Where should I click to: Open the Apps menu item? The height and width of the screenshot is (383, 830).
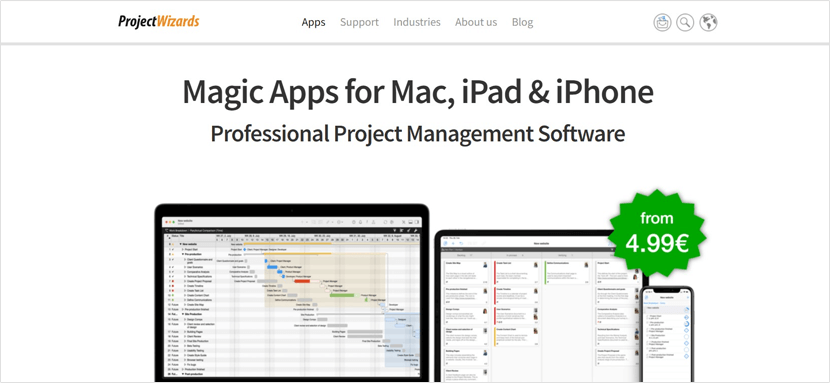(x=313, y=22)
